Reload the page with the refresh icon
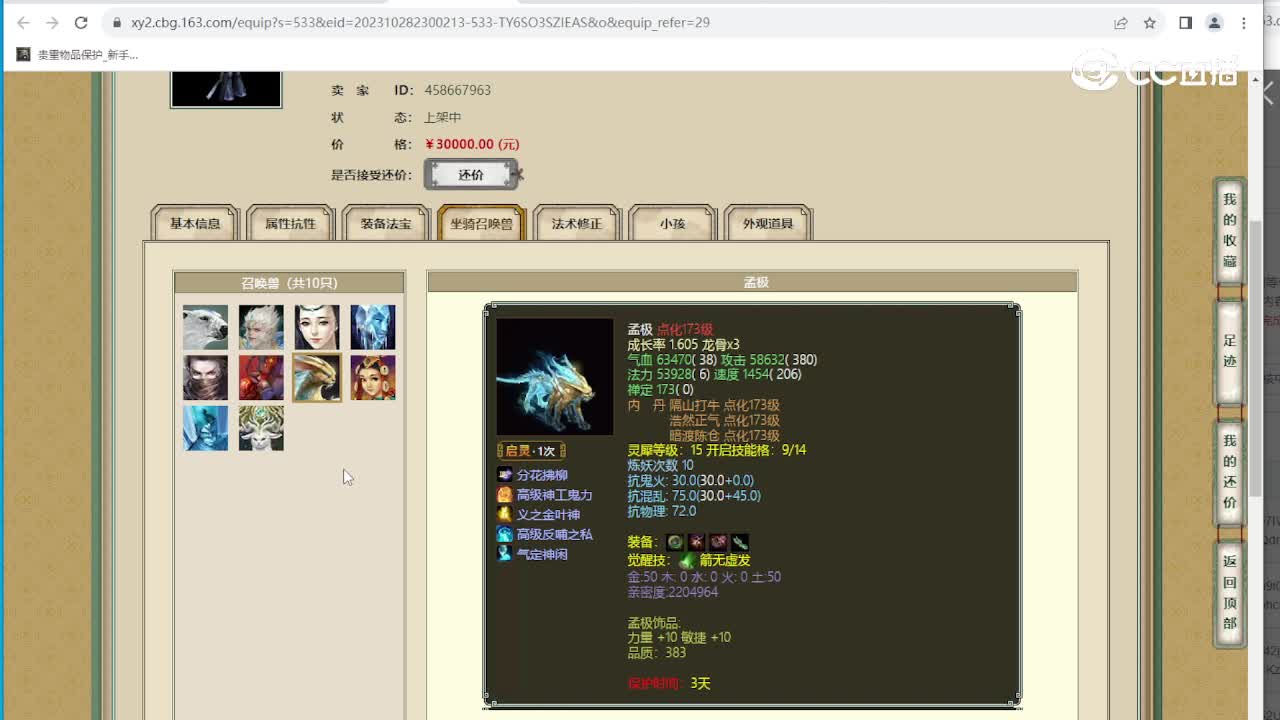 click(82, 22)
